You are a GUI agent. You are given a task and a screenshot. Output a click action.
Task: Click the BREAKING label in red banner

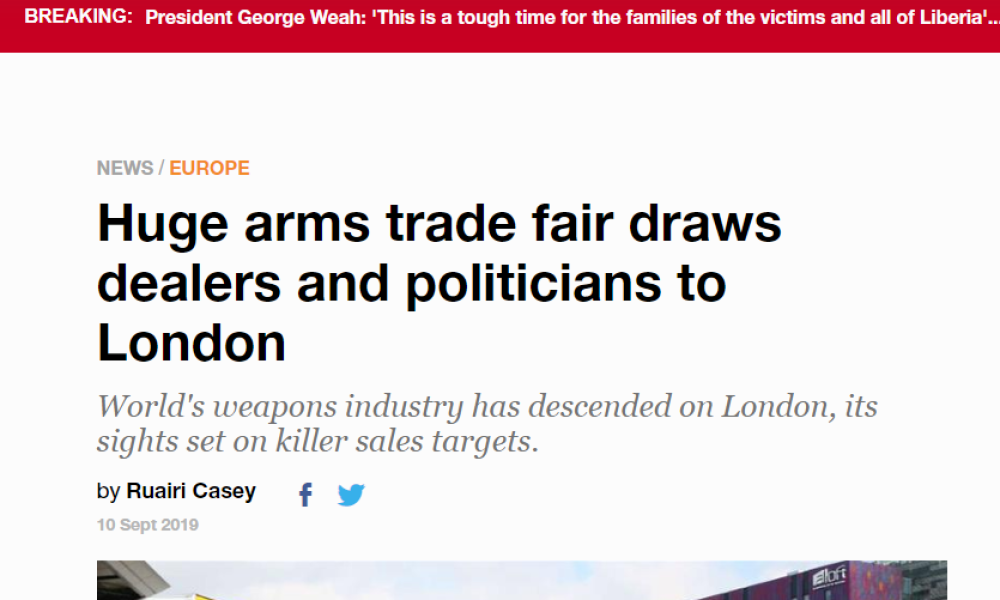click(78, 17)
